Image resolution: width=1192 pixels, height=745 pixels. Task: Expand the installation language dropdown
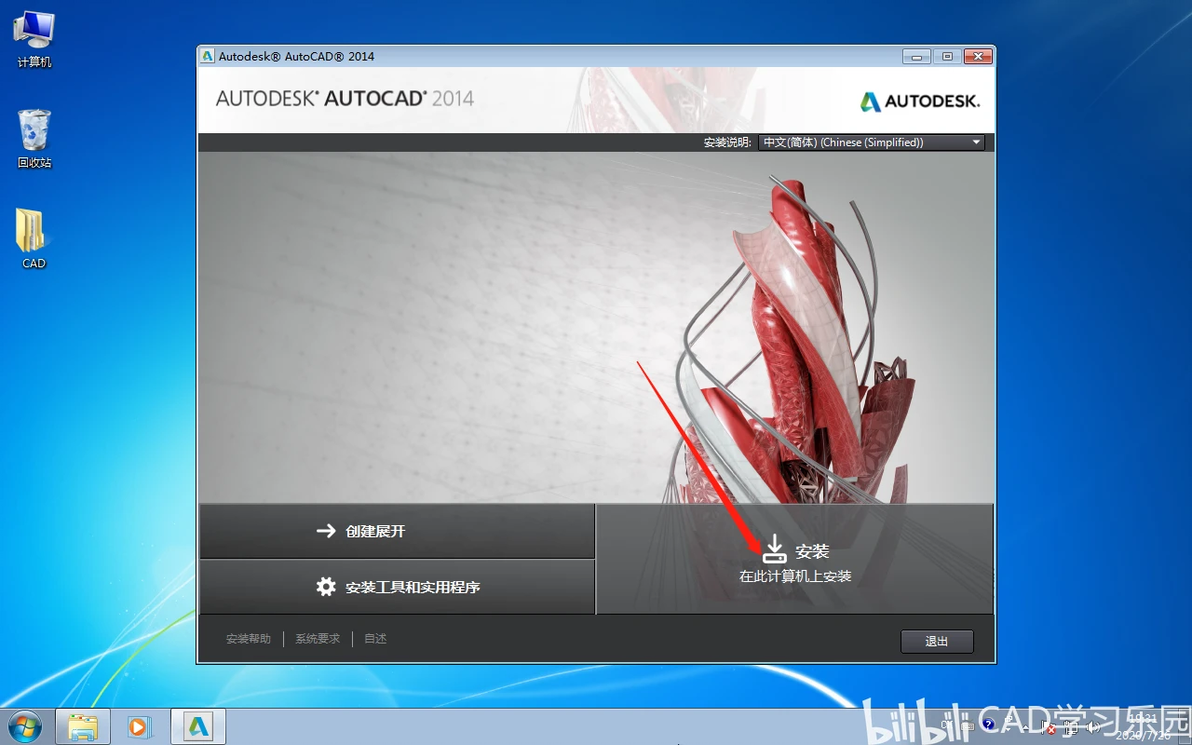tap(871, 142)
